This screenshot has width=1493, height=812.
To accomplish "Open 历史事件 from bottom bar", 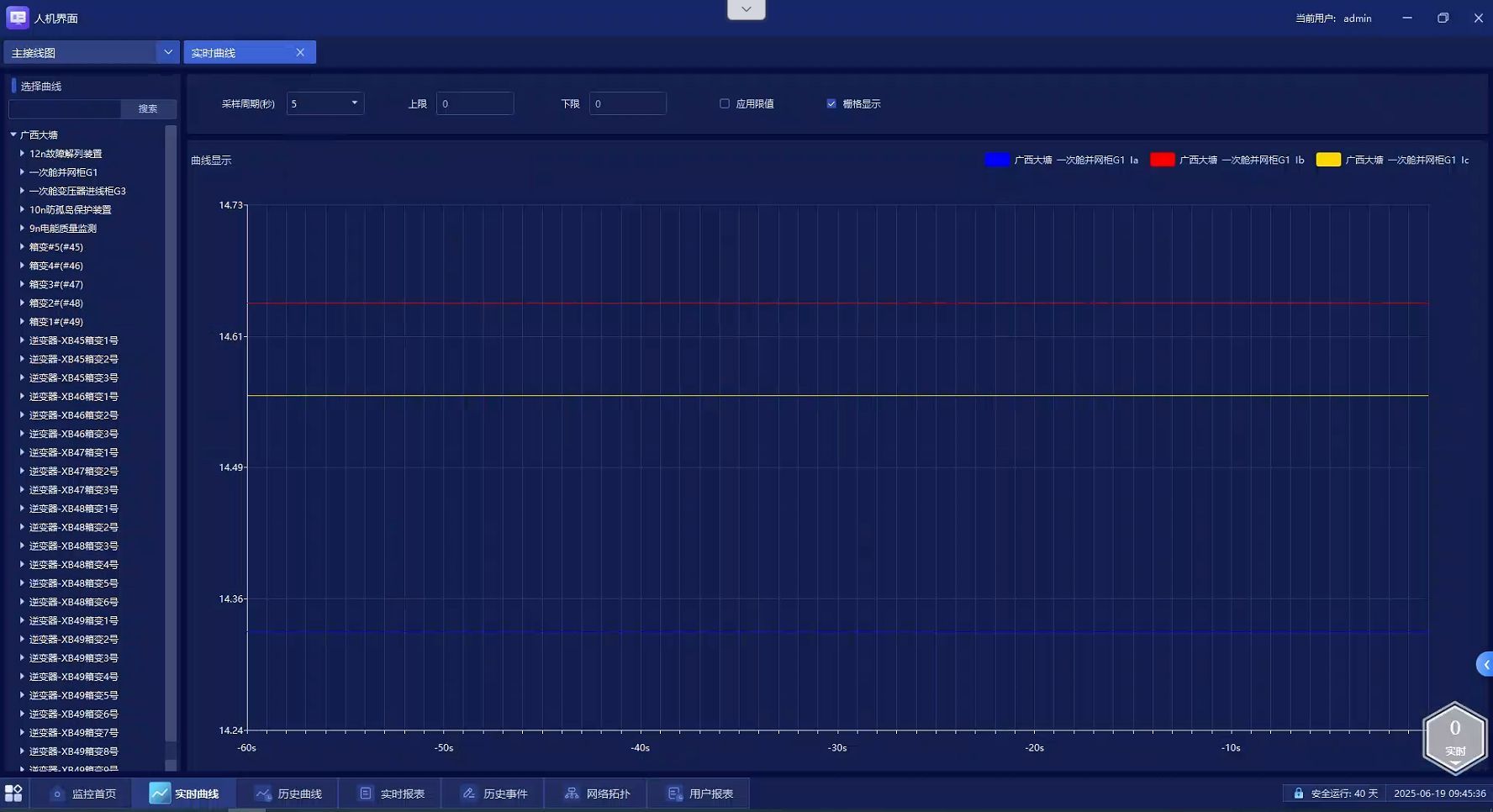I will (x=494, y=794).
